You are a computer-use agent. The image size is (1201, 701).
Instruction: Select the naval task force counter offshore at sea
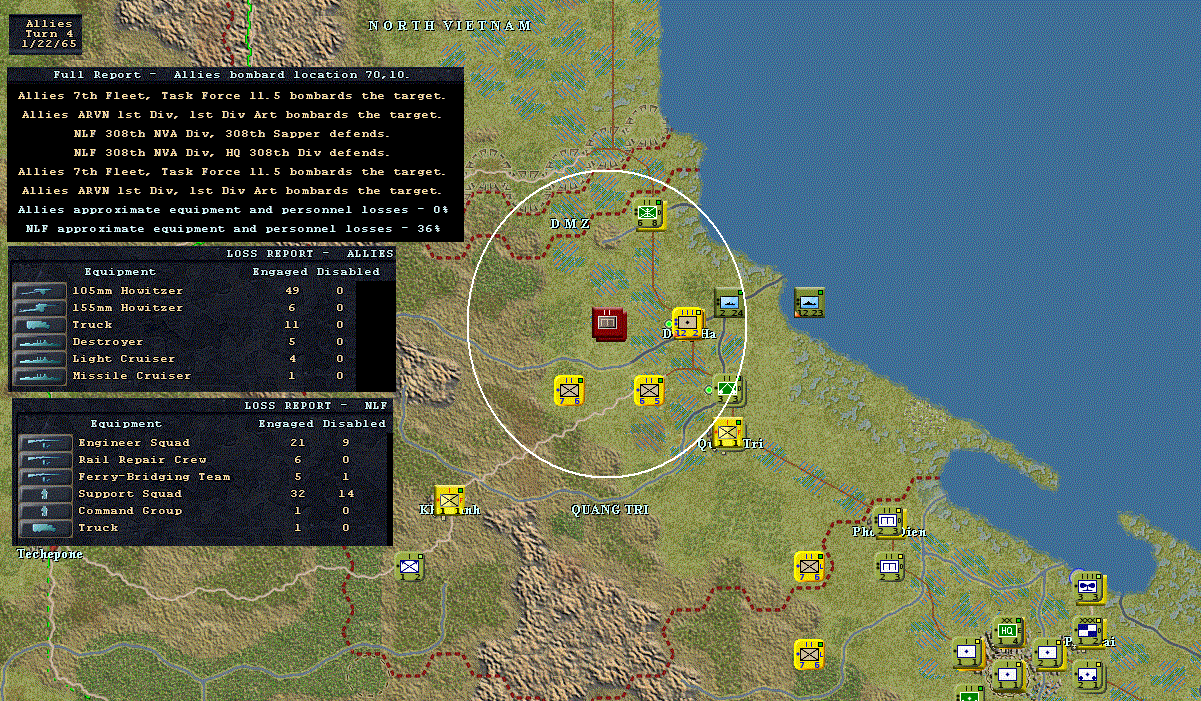[x=809, y=302]
